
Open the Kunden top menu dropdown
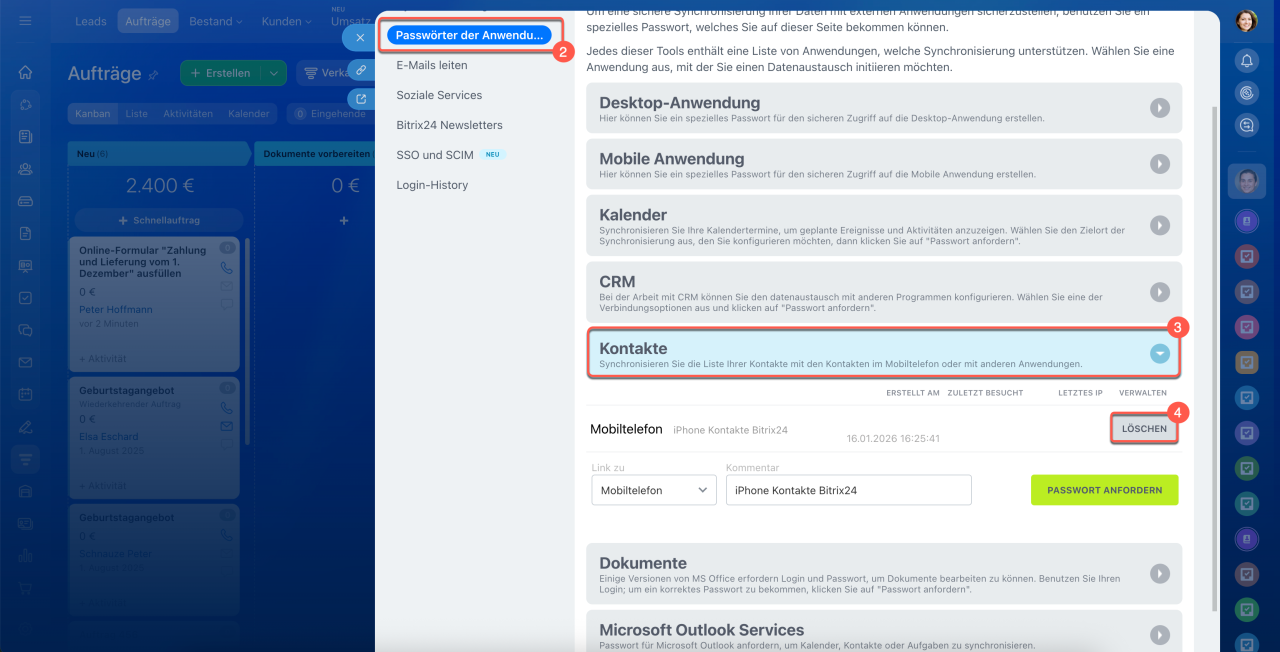[287, 20]
